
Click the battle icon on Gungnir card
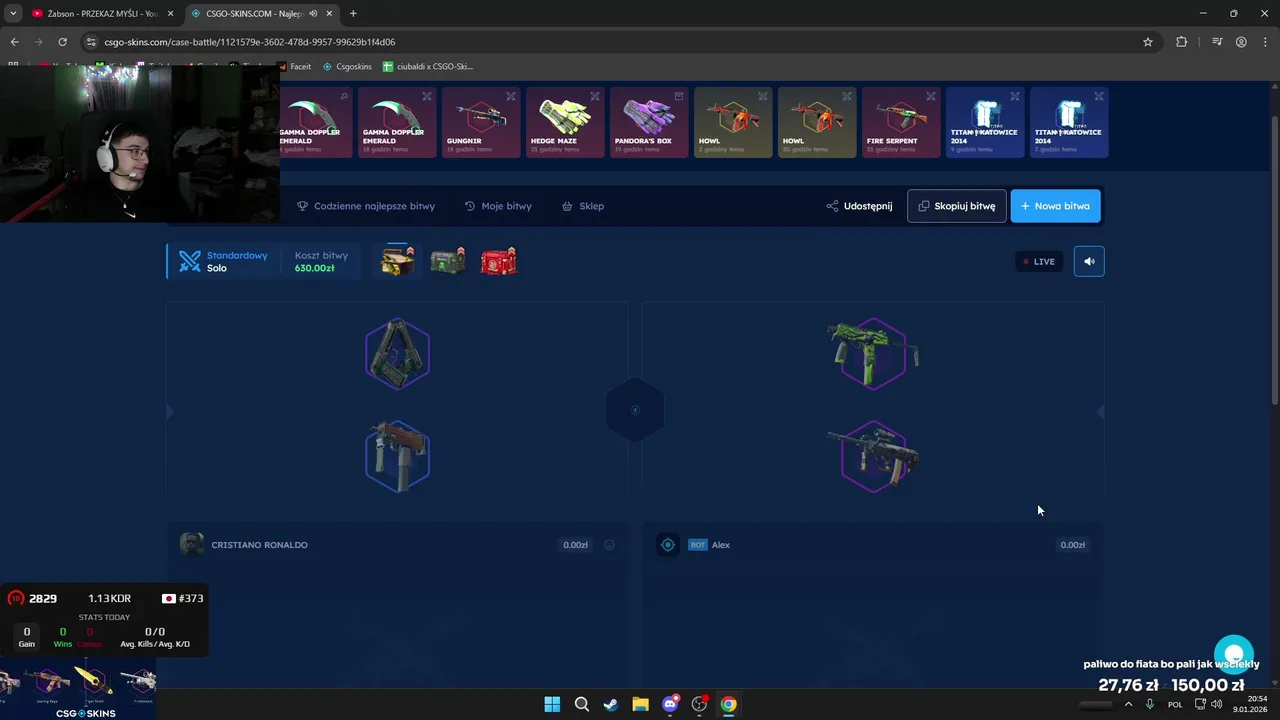point(511,96)
